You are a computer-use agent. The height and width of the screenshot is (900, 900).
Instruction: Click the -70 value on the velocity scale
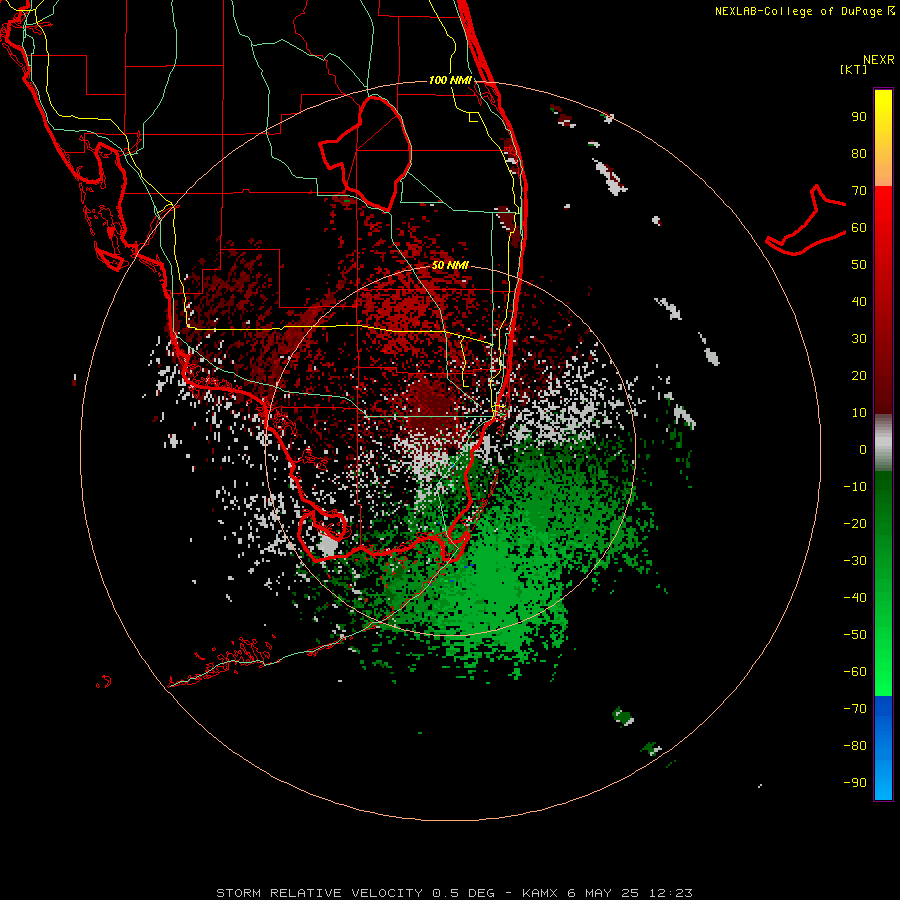tap(855, 709)
